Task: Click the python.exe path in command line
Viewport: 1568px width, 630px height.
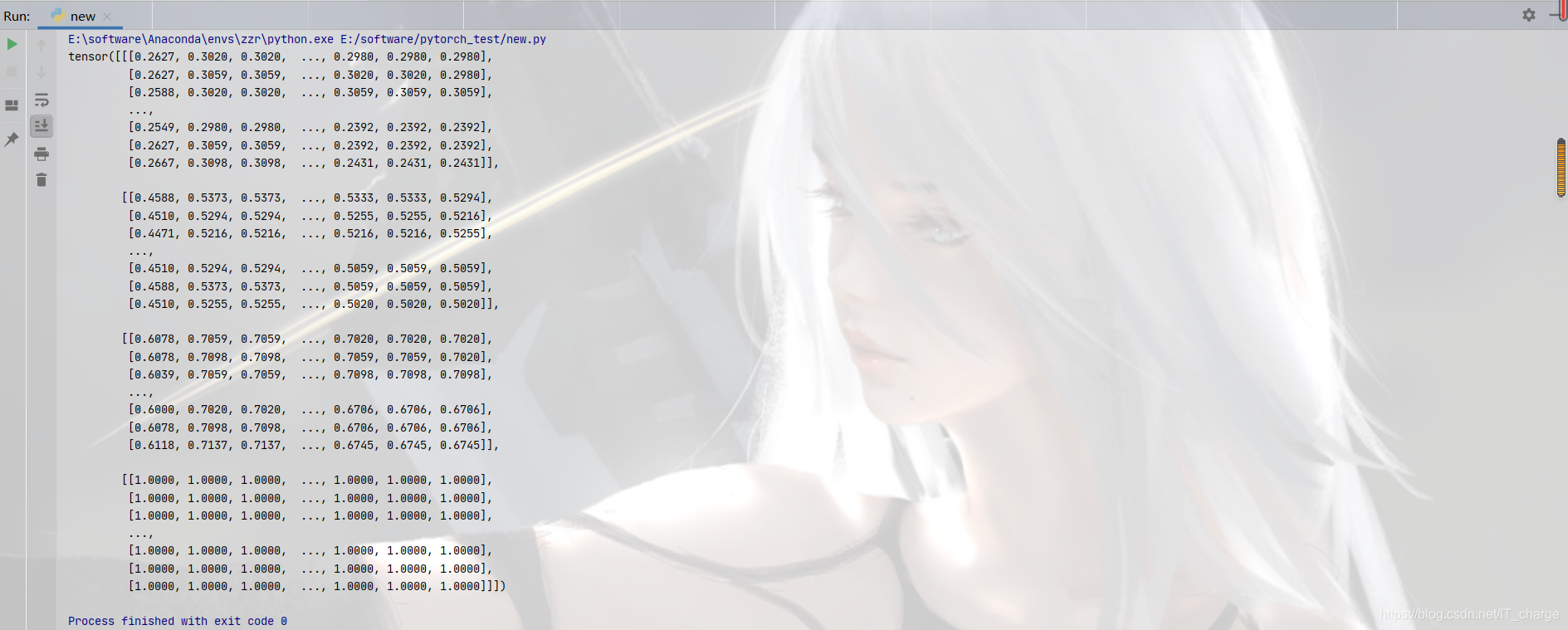Action: [201, 39]
